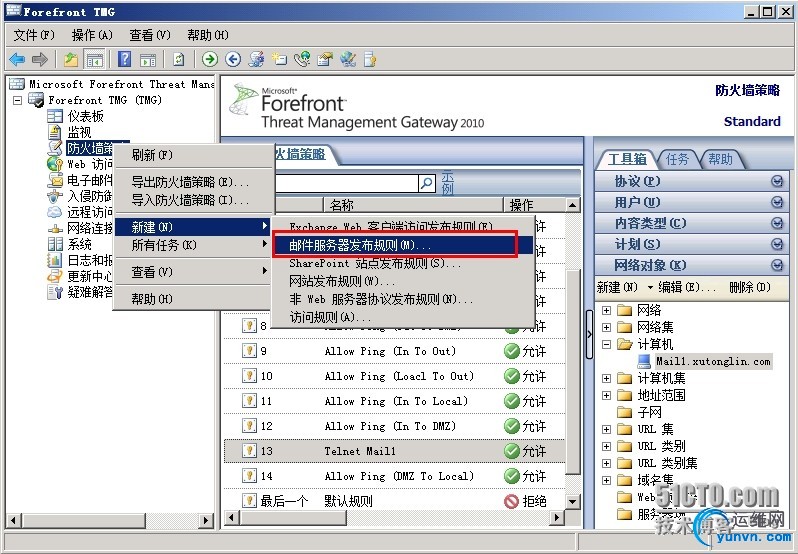Viewport: 798px width, 554px height.
Task: Click the Up one level folder icon
Action: [x=70, y=60]
